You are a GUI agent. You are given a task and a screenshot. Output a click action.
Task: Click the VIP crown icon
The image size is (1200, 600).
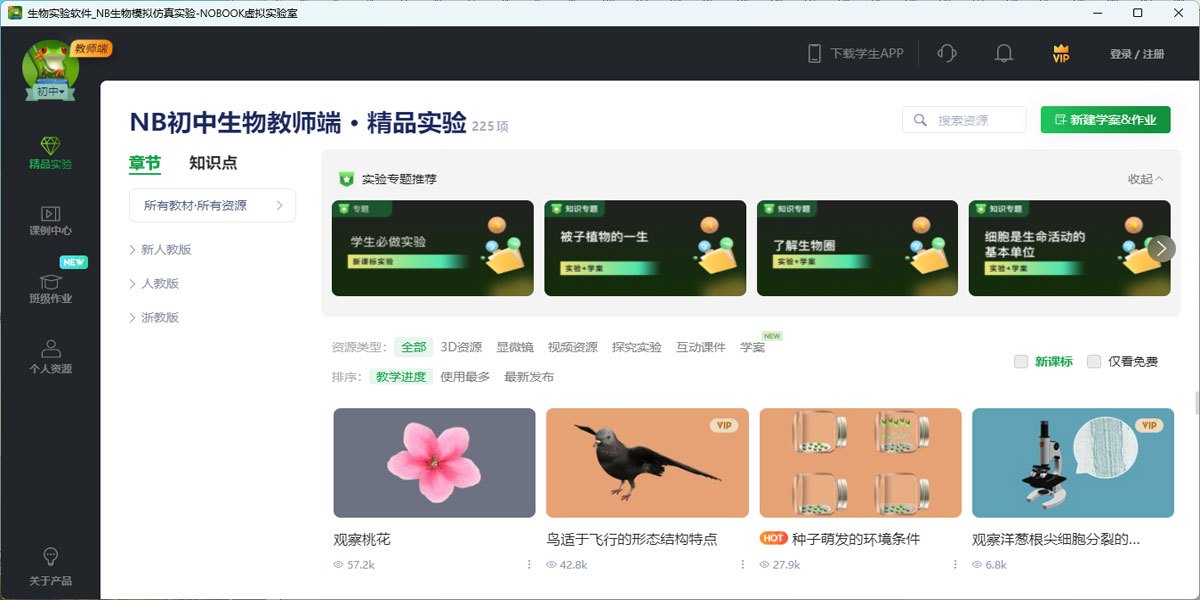pyautogui.click(x=1061, y=54)
